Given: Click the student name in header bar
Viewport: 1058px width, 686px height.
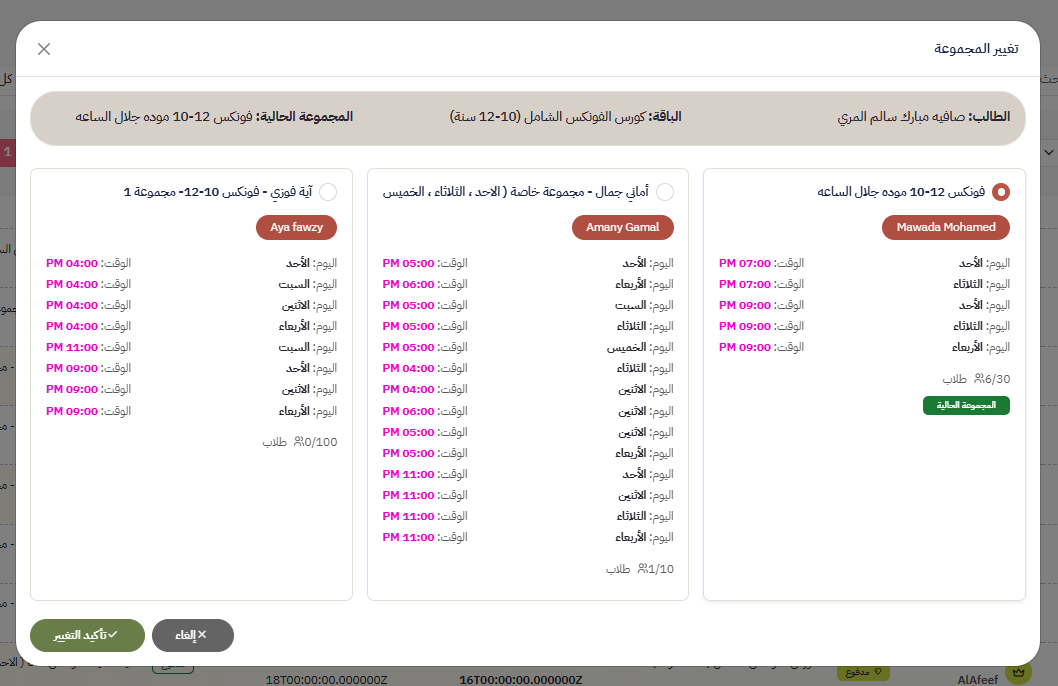Looking at the screenshot, I should [923, 117].
